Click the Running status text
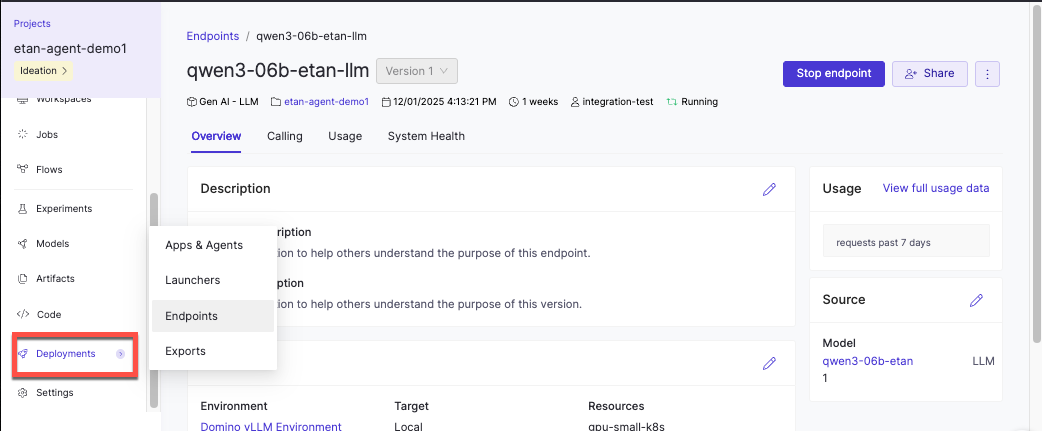This screenshot has width=1042, height=431. point(700,102)
